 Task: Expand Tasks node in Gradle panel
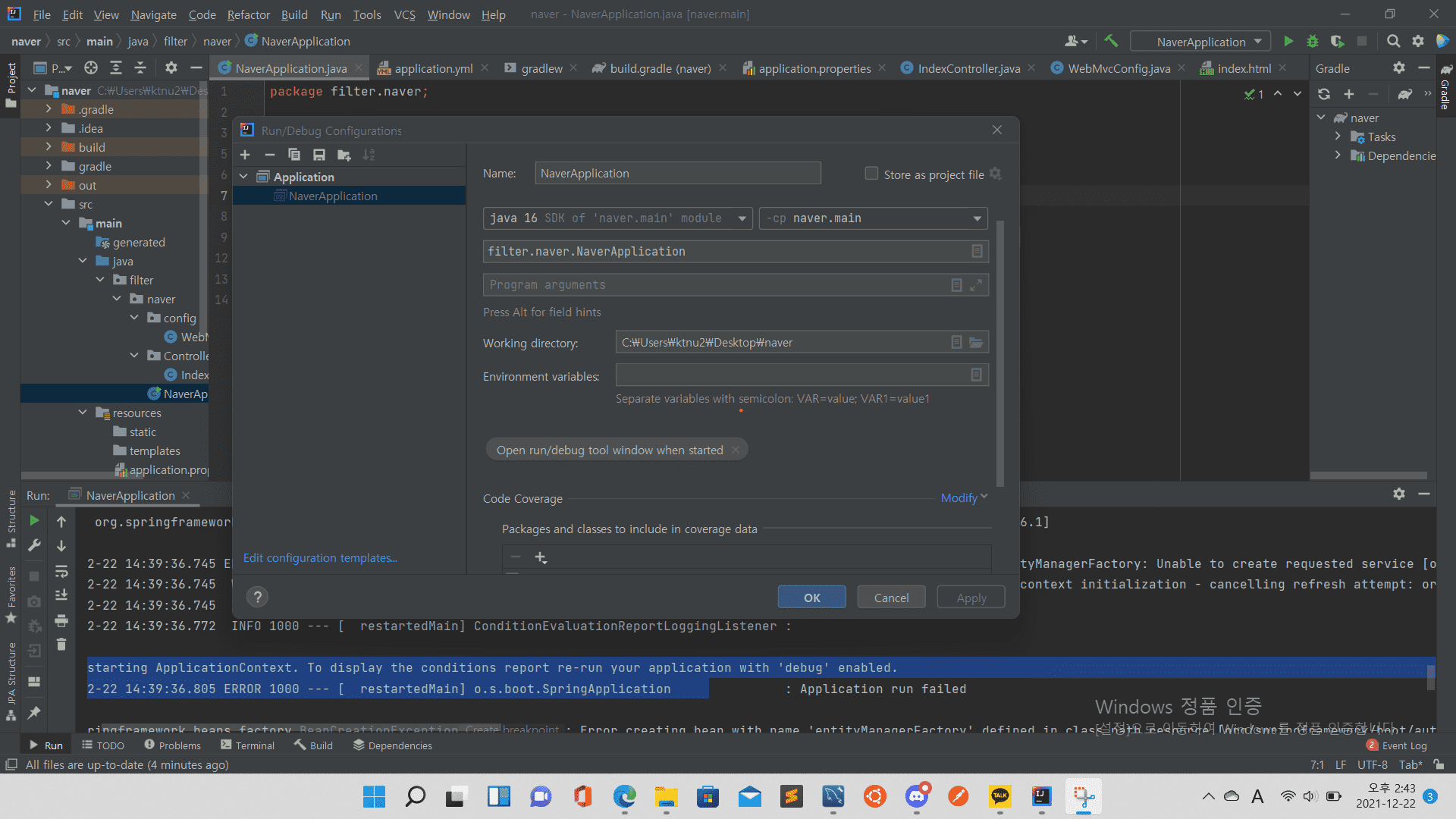pyautogui.click(x=1338, y=136)
